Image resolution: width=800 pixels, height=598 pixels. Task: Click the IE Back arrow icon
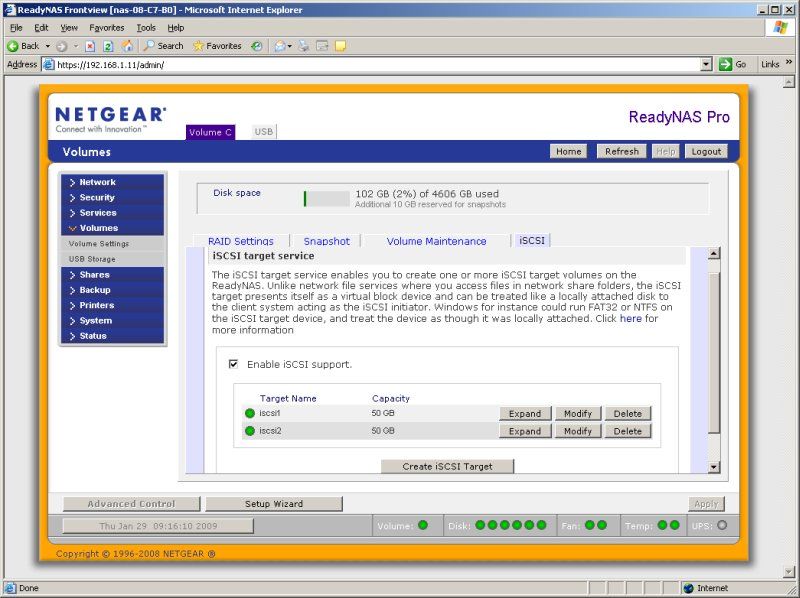(x=13, y=46)
